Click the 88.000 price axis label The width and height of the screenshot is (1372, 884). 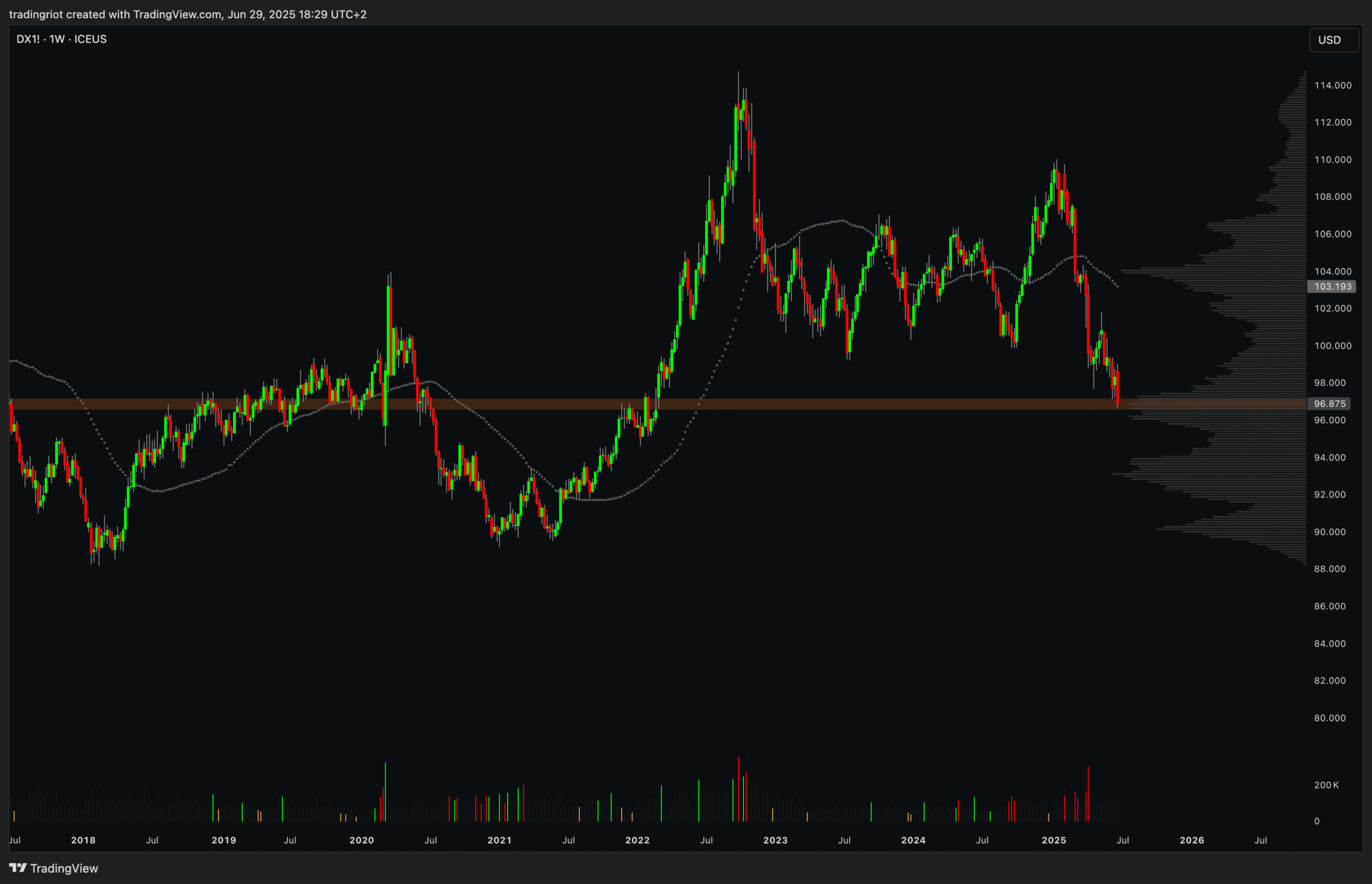pos(1330,569)
